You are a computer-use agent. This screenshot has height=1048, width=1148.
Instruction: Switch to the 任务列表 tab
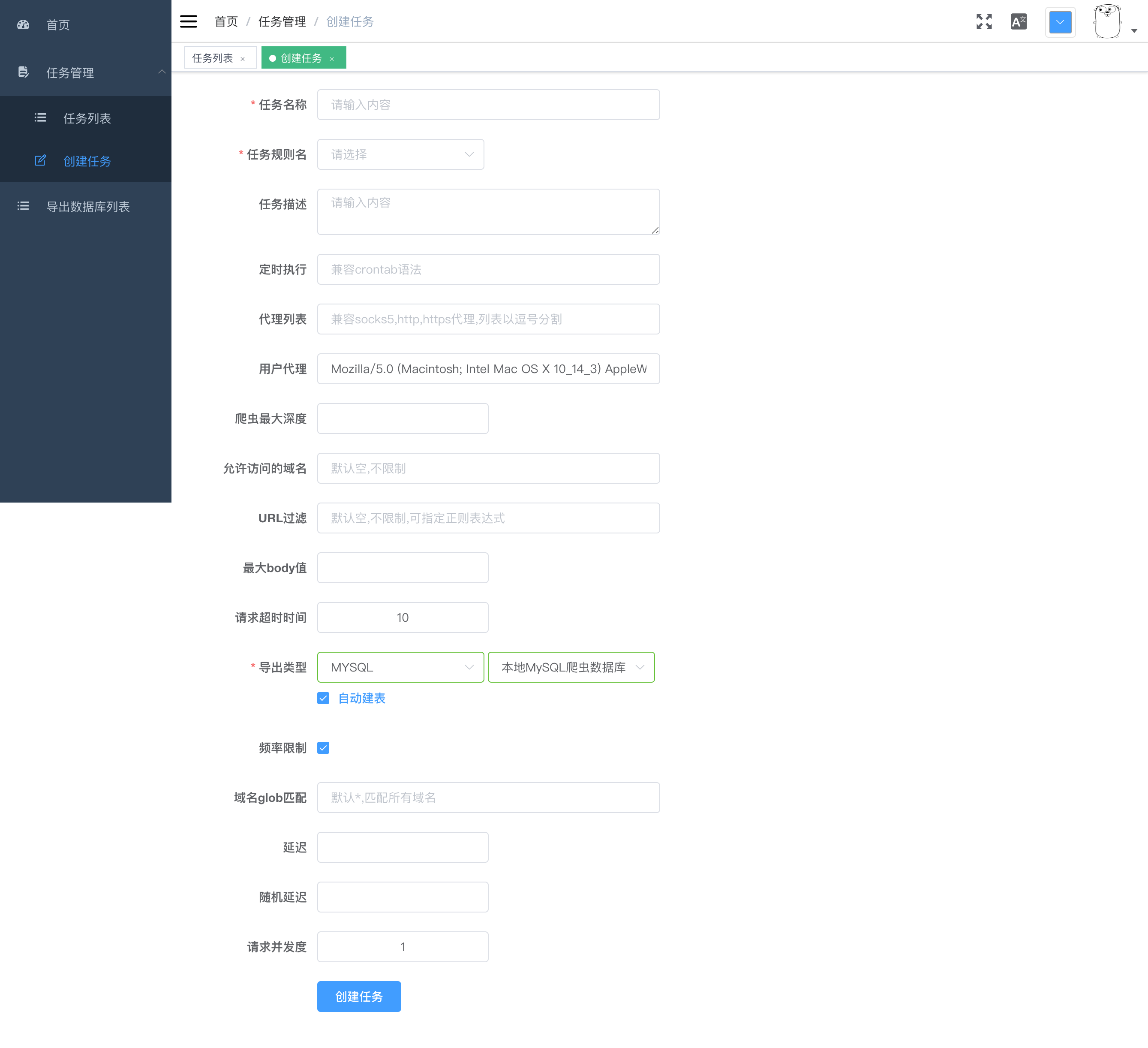pos(212,58)
